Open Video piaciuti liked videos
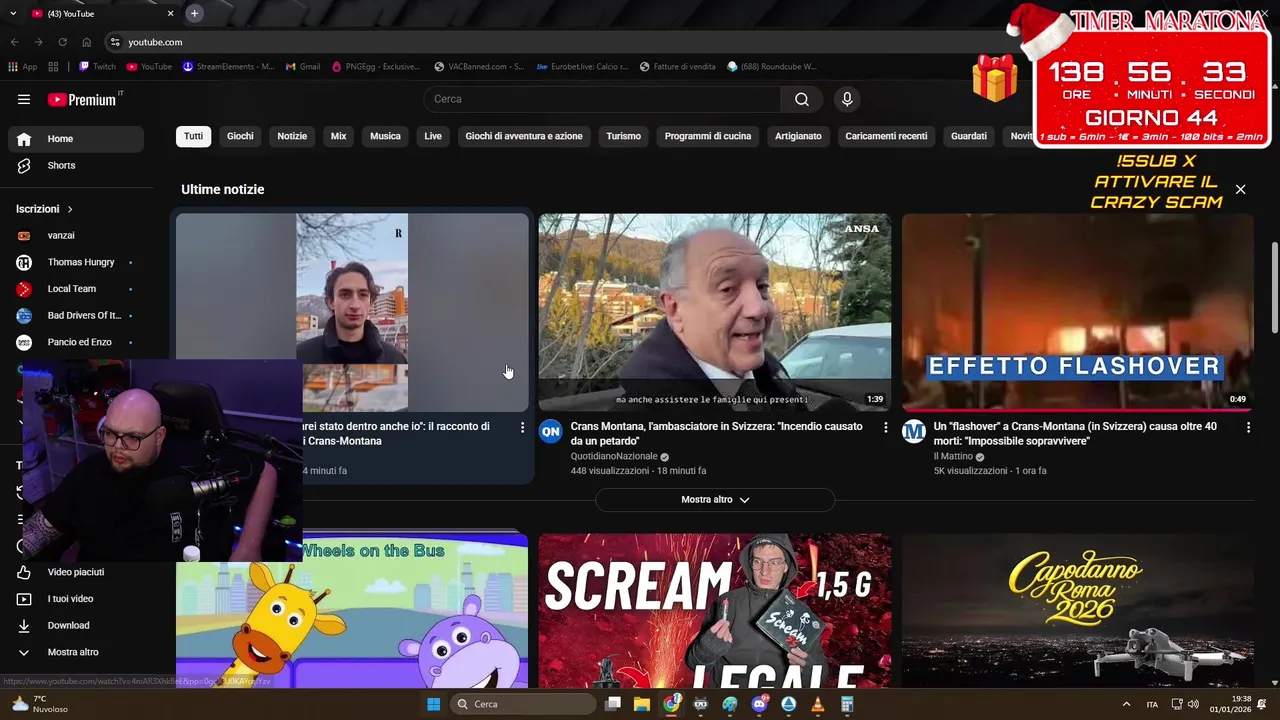The width and height of the screenshot is (1280, 720). click(76, 572)
